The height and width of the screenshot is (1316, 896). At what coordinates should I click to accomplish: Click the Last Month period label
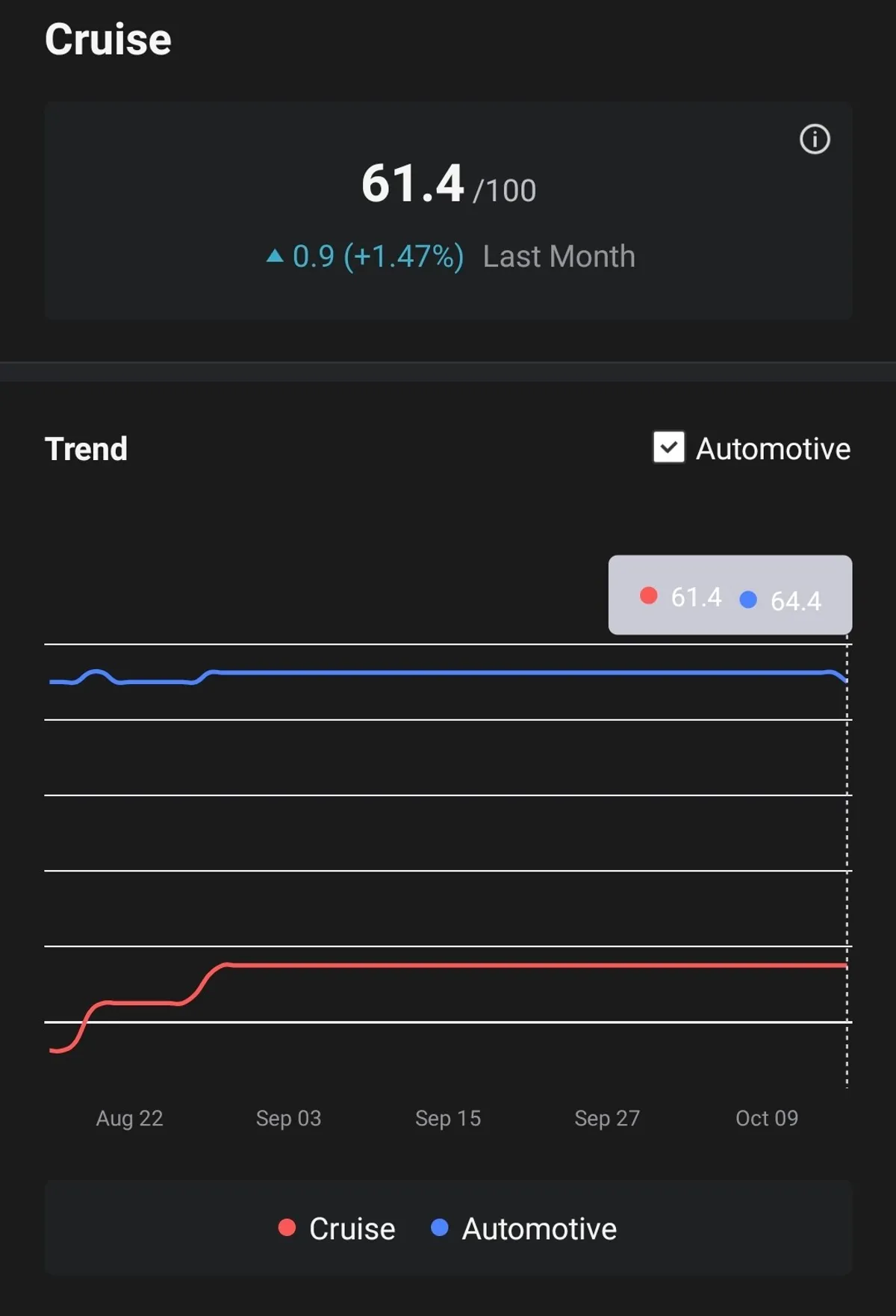pos(559,256)
